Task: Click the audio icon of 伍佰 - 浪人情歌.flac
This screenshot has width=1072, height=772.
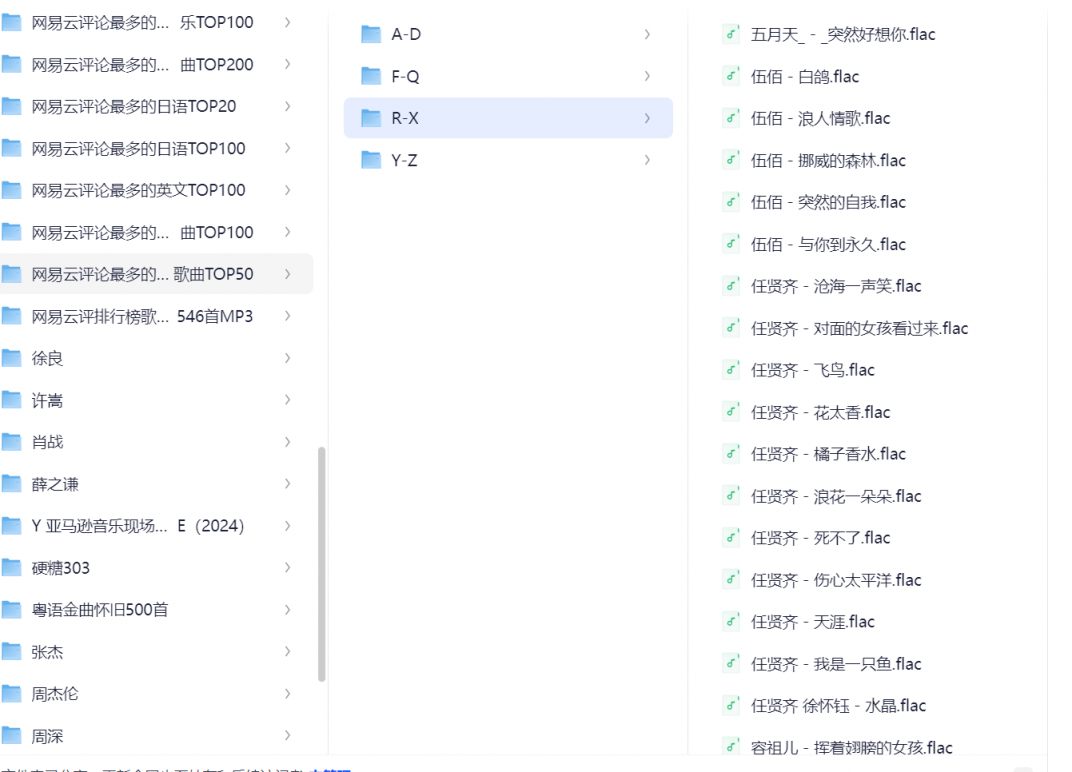Action: pos(731,118)
